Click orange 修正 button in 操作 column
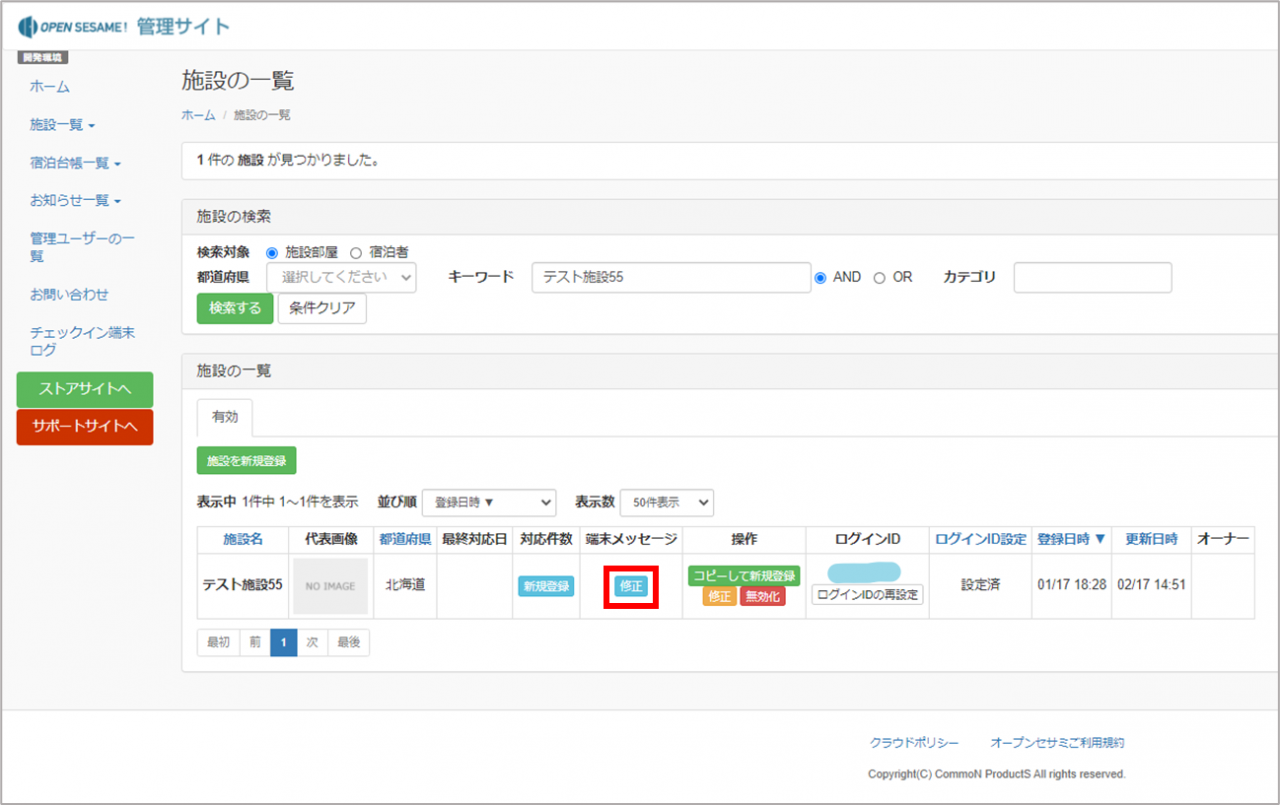Image resolution: width=1280 pixels, height=805 pixels. (x=719, y=597)
